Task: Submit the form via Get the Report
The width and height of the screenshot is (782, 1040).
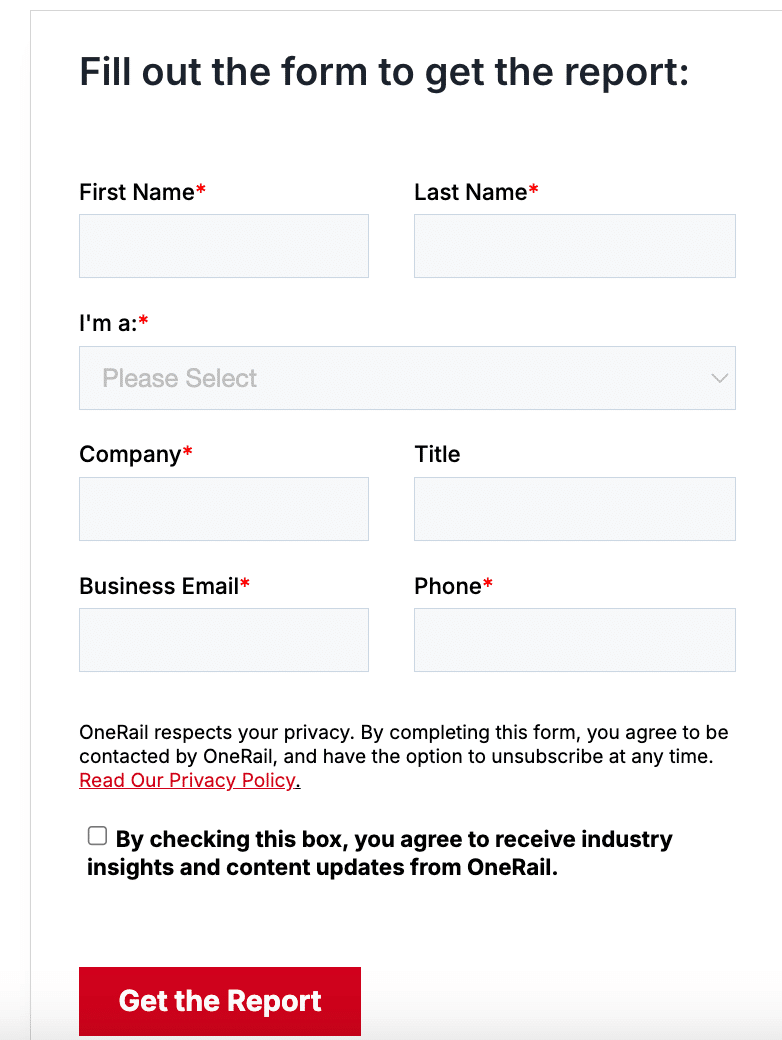Action: 219,1001
